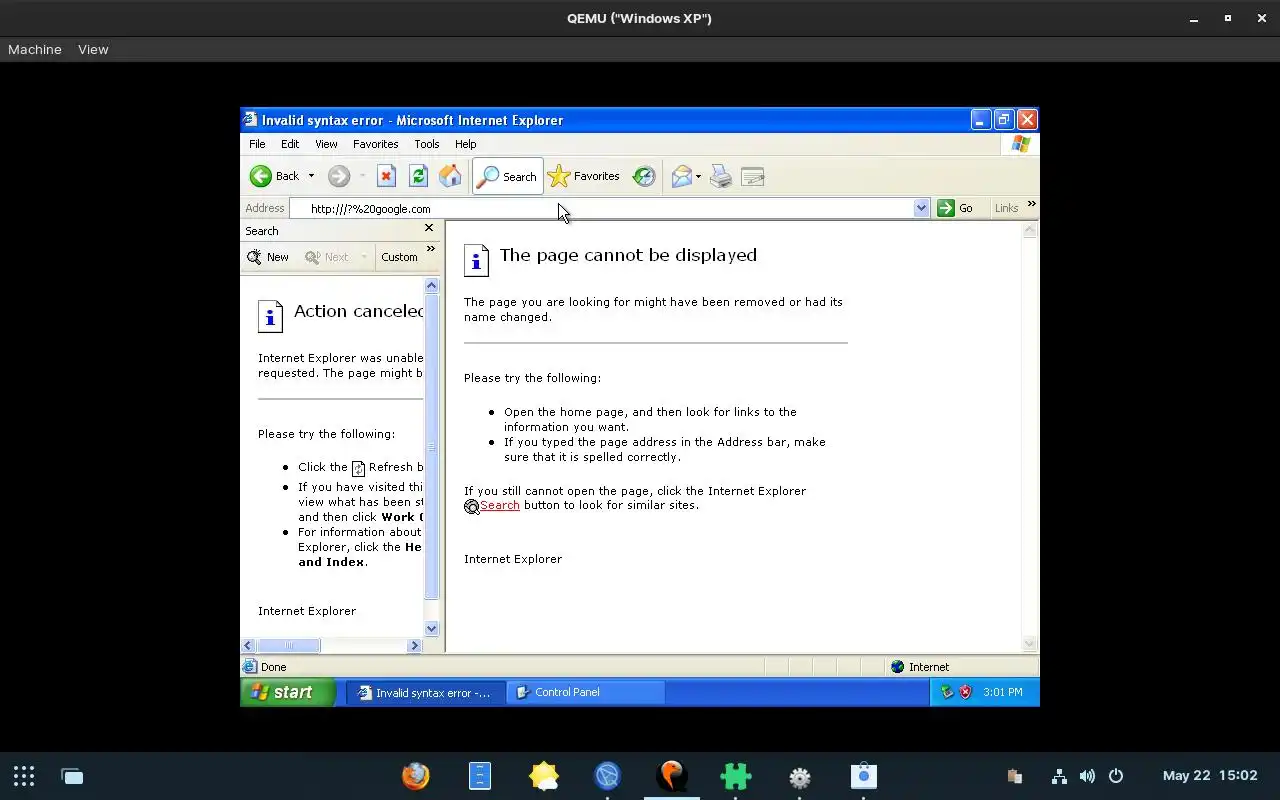Open the Help menu
Image resolution: width=1280 pixels, height=800 pixels.
(465, 144)
